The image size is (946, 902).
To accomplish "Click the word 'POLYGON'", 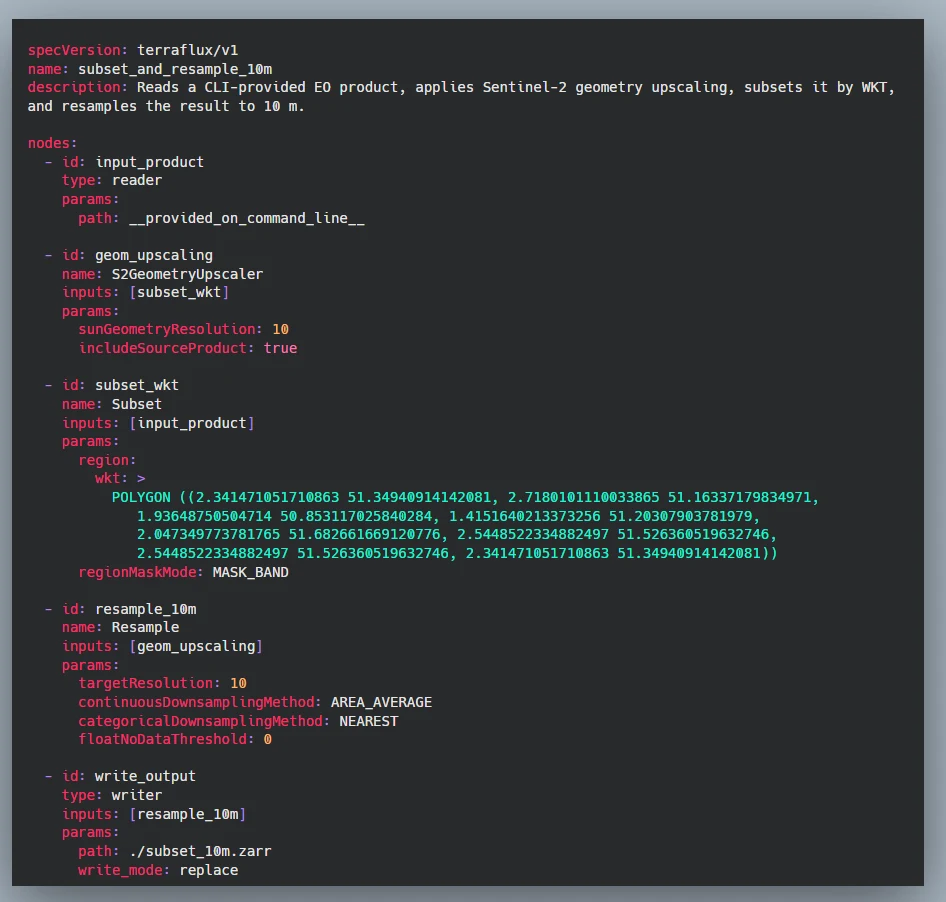I will click(141, 498).
